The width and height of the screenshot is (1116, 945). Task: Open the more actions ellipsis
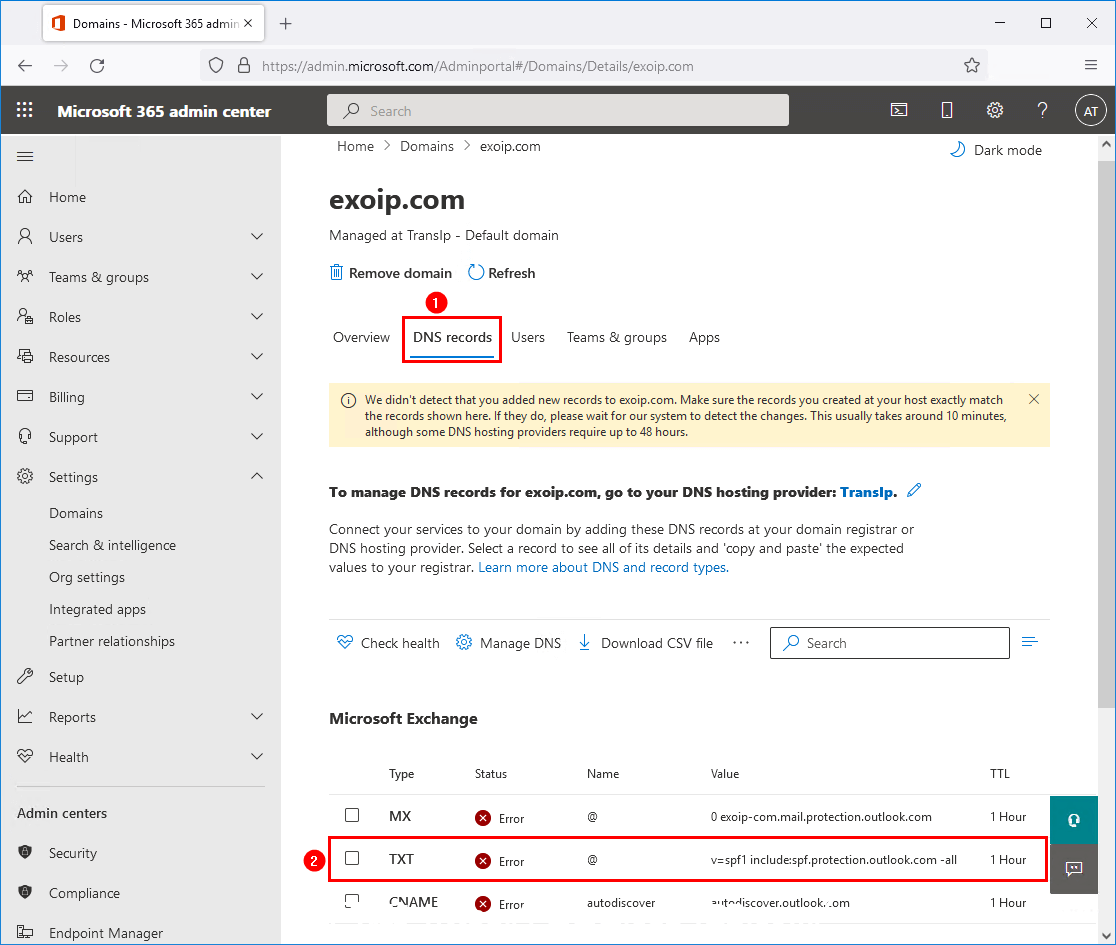coord(741,643)
